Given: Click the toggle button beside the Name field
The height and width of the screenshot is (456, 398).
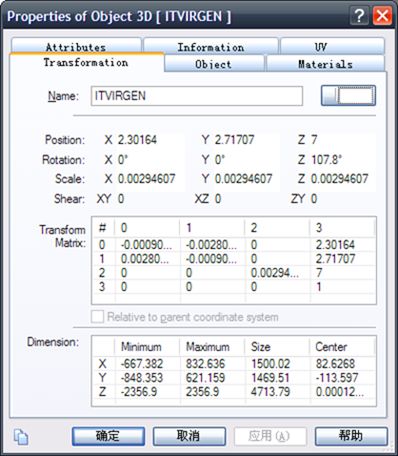Looking at the screenshot, I should pos(348,96).
